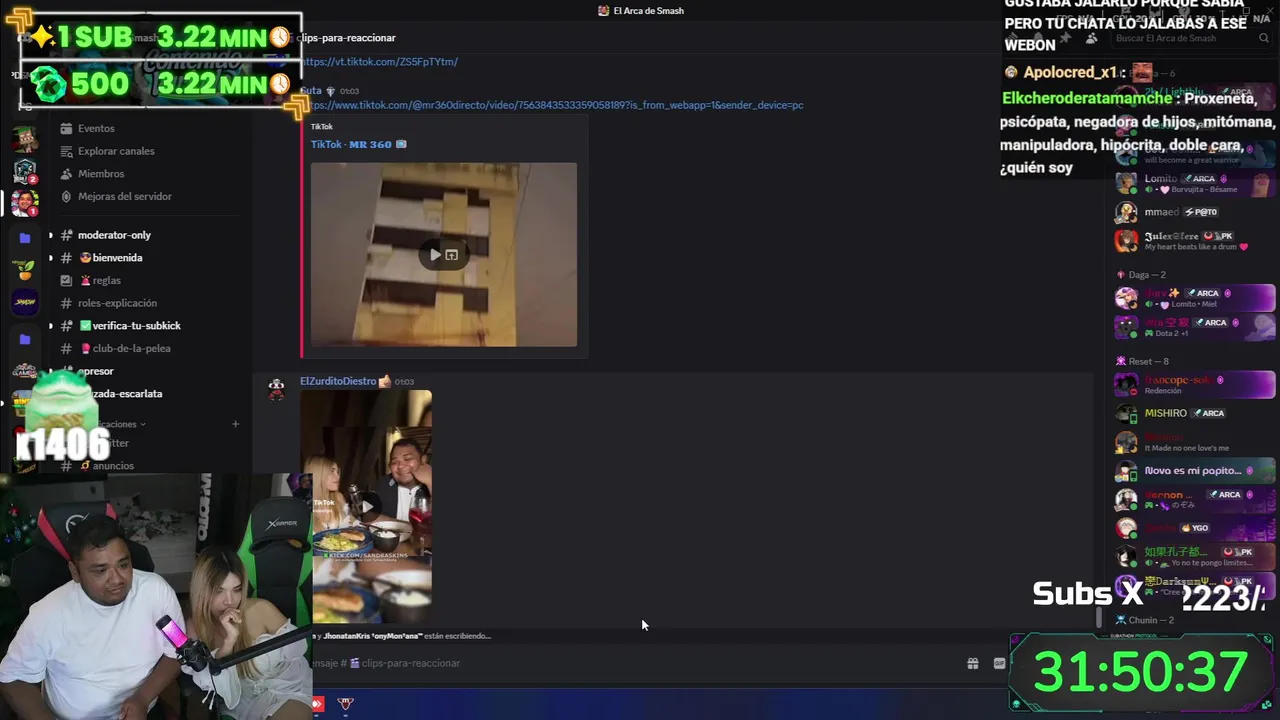Click the ElZurditoDiestro username
This screenshot has width=1280, height=720.
coord(338,381)
